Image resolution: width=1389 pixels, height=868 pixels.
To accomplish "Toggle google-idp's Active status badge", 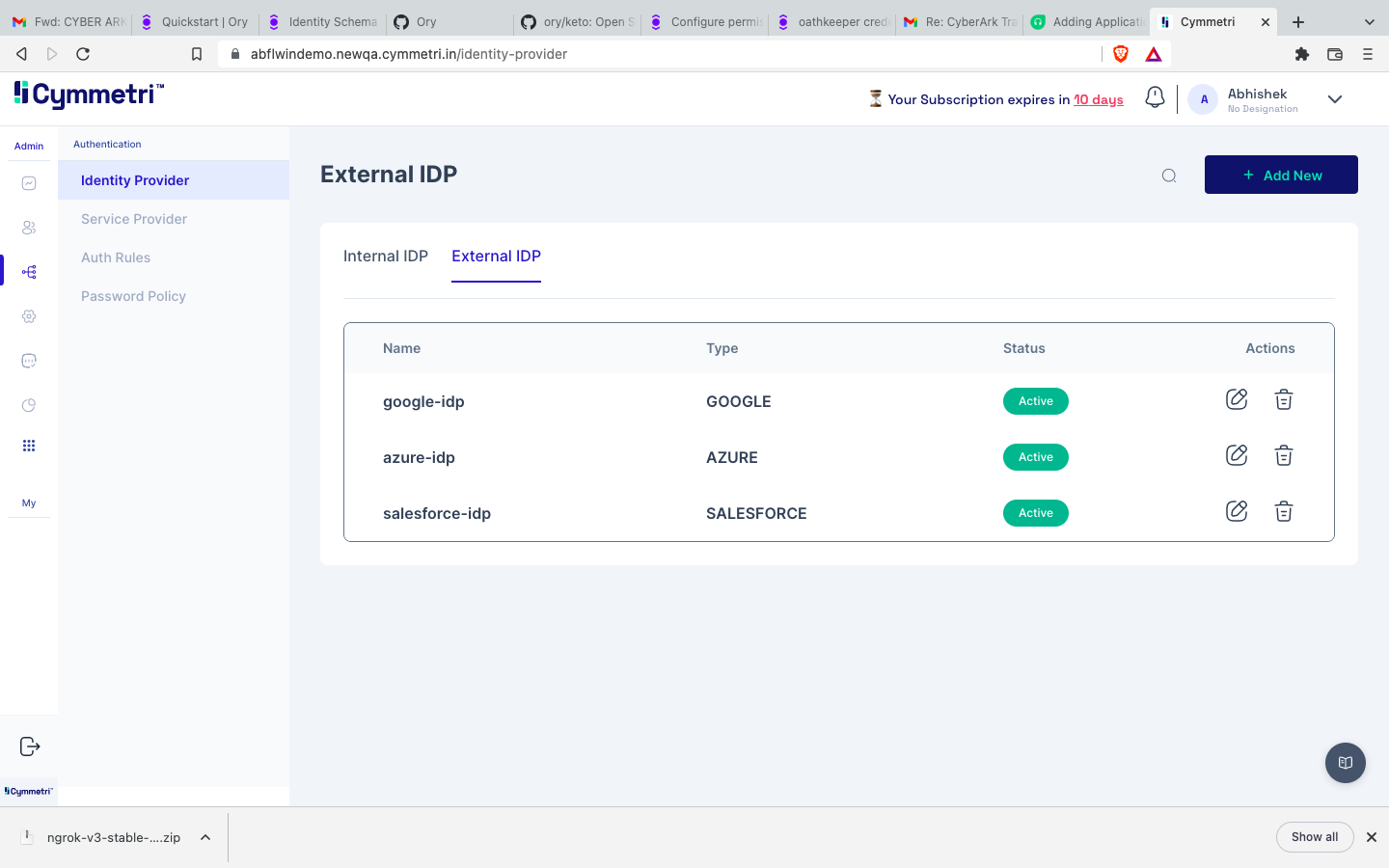I will point(1035,400).
